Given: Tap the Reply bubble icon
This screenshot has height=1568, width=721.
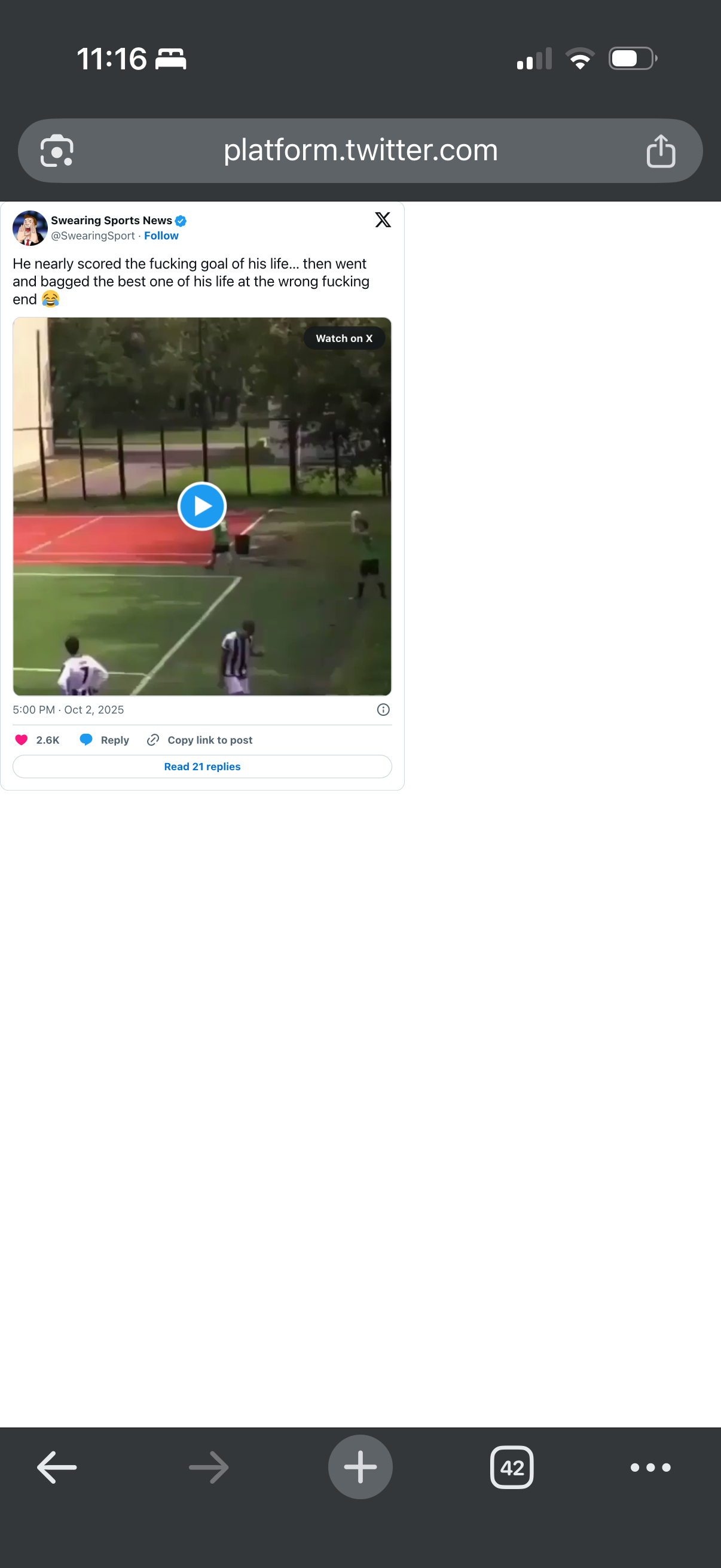Looking at the screenshot, I should coord(87,740).
